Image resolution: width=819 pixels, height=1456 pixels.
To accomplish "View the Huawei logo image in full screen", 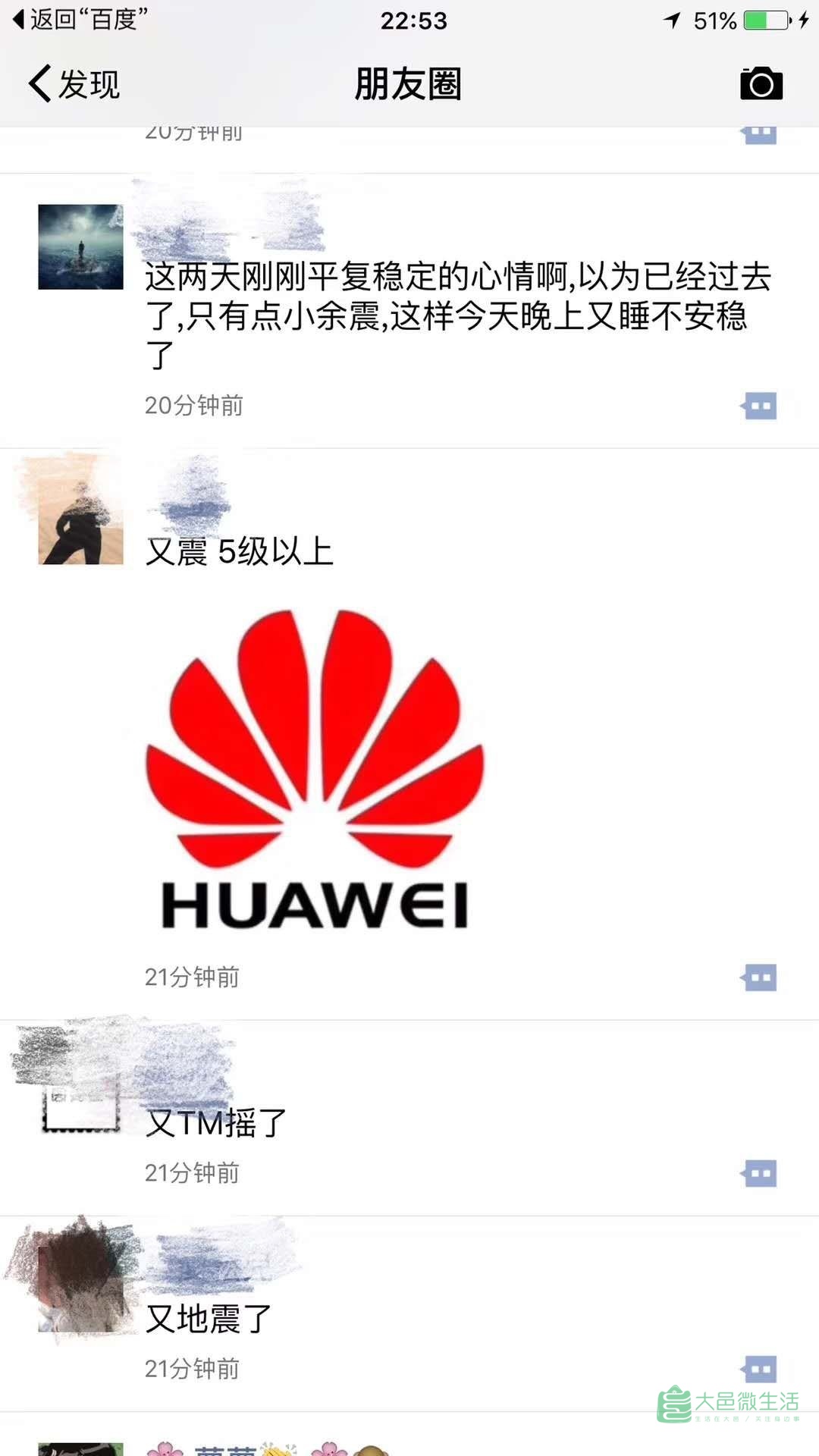I will pos(315,769).
